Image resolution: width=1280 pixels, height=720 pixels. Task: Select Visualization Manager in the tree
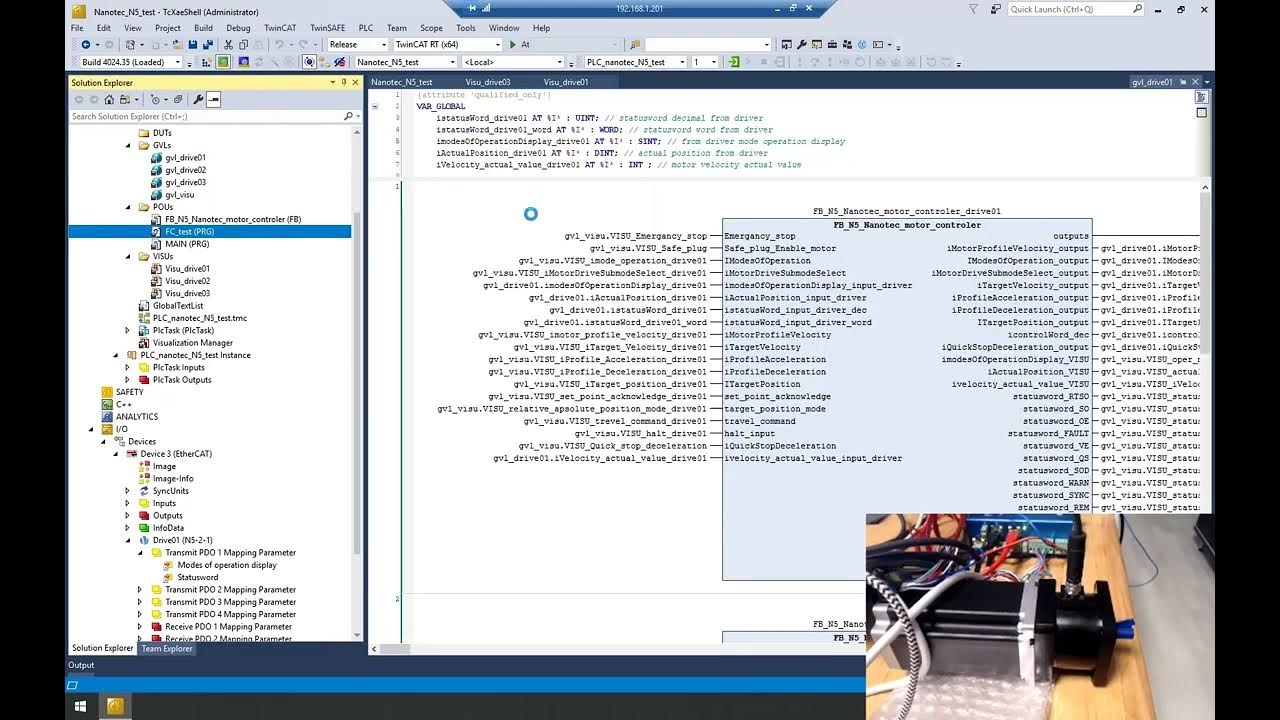click(x=192, y=342)
